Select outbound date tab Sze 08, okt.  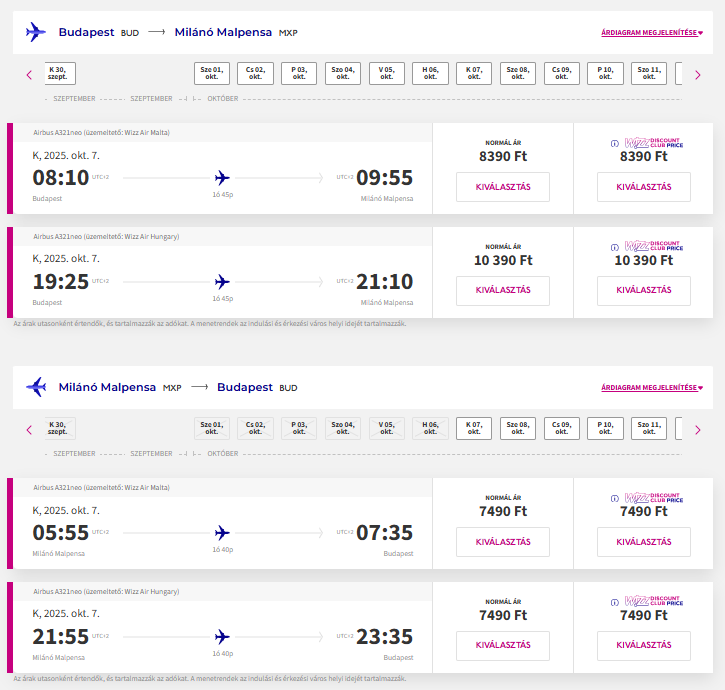(518, 74)
